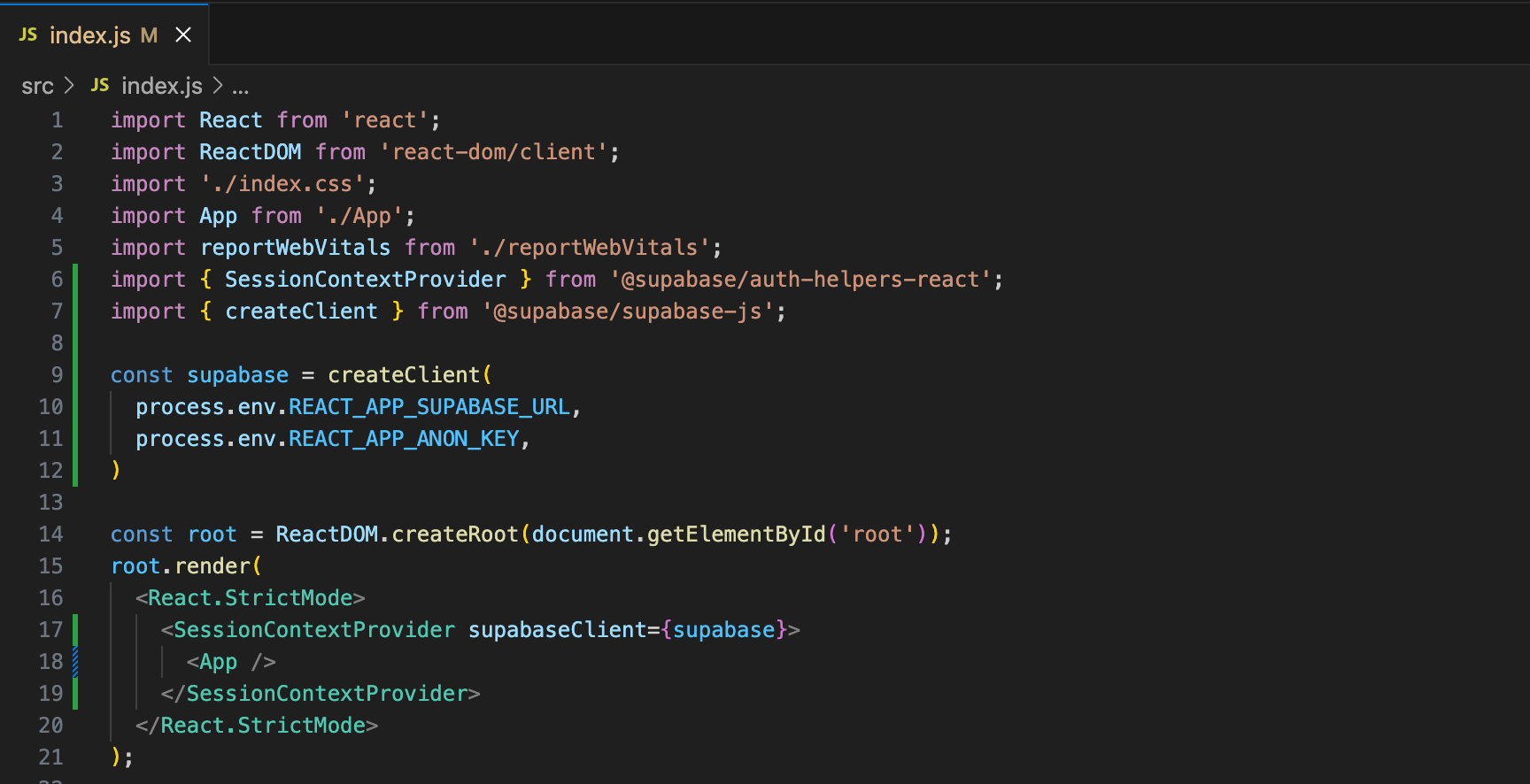This screenshot has height=784, width=1530.
Task: Click the modified 'M' badge on the tab
Action: click(149, 35)
